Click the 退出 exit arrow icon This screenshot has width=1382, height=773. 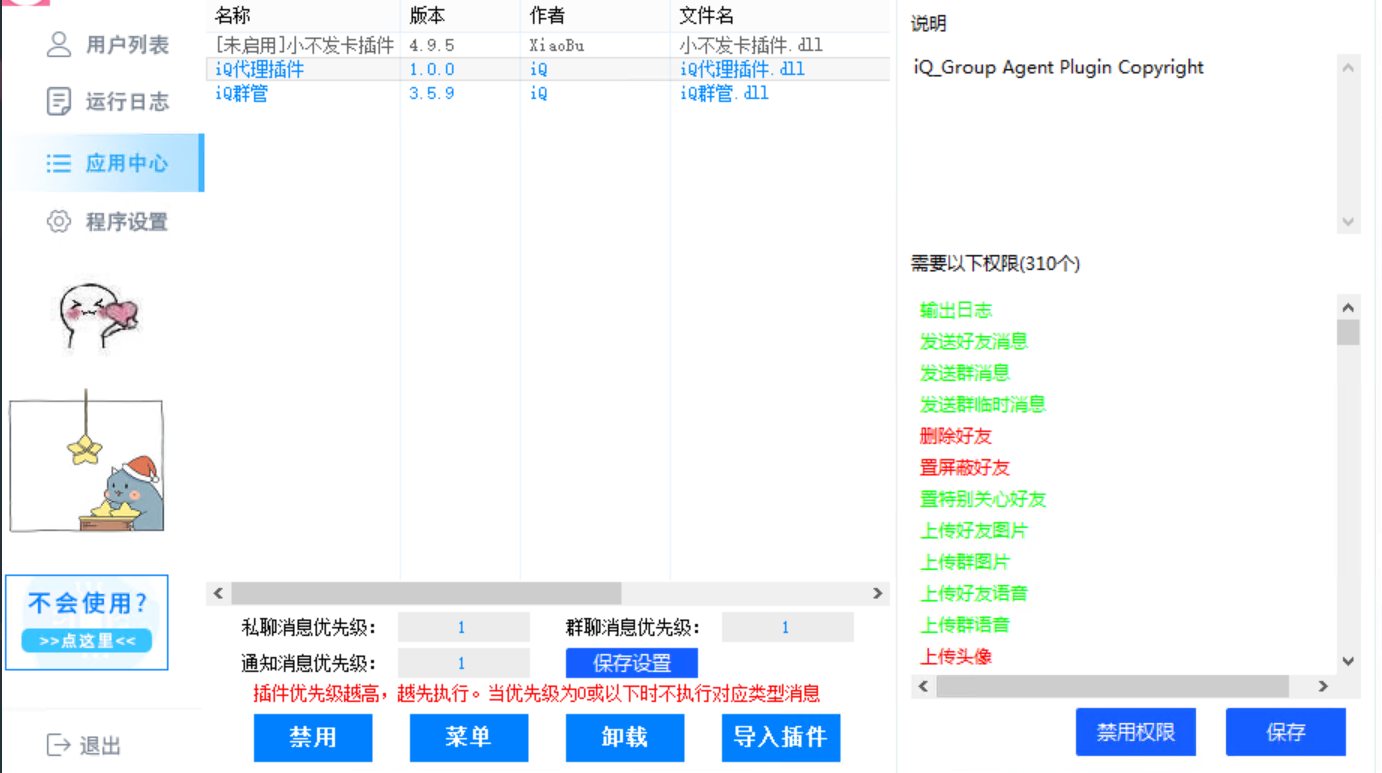[x=59, y=745]
